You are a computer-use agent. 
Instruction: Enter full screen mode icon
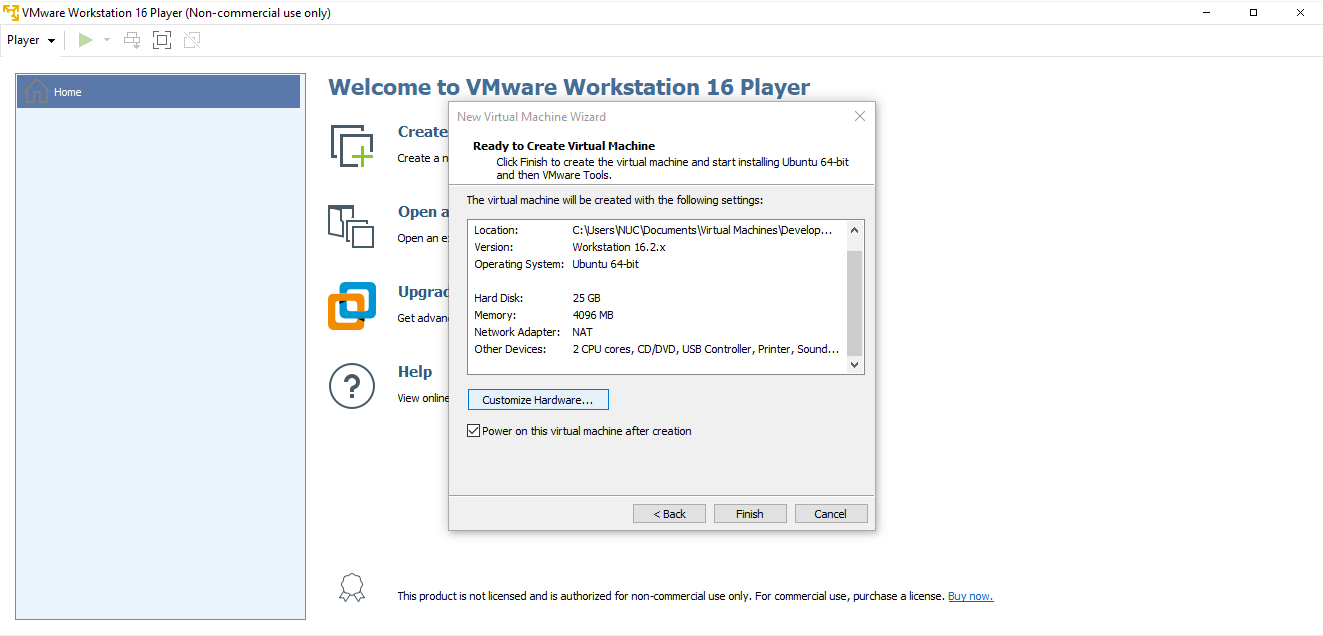pyautogui.click(x=162, y=40)
